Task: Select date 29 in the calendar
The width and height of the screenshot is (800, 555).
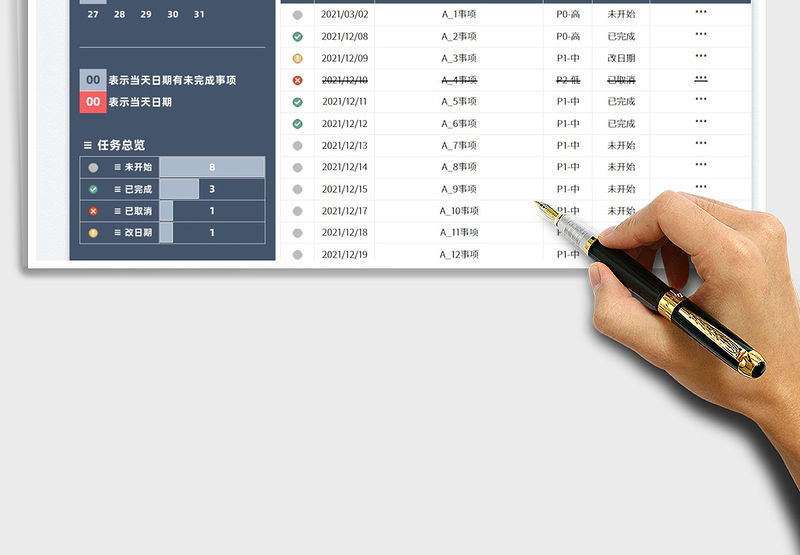Action: point(146,15)
